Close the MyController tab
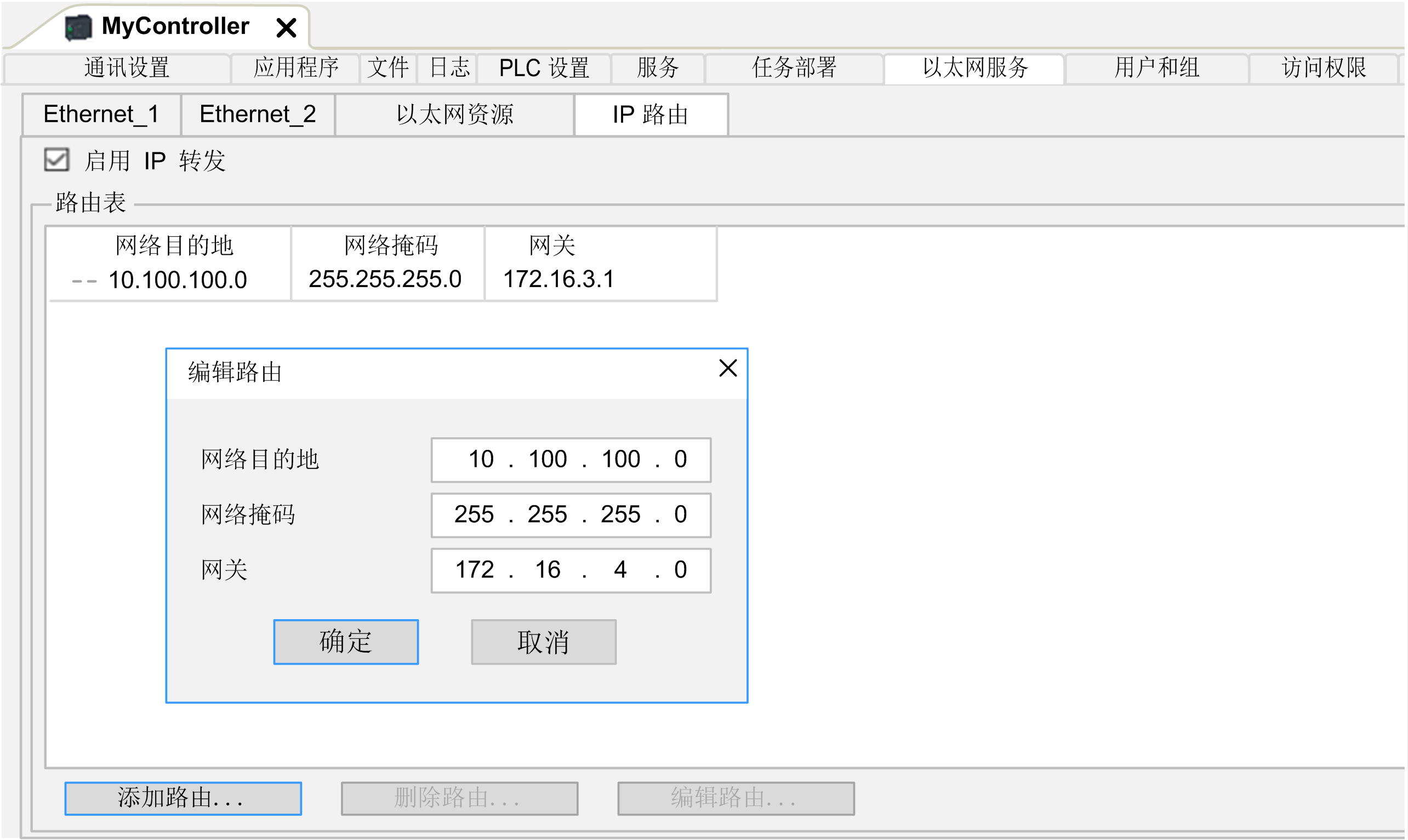Screen dimensions: 1408x840 [x=287, y=27]
